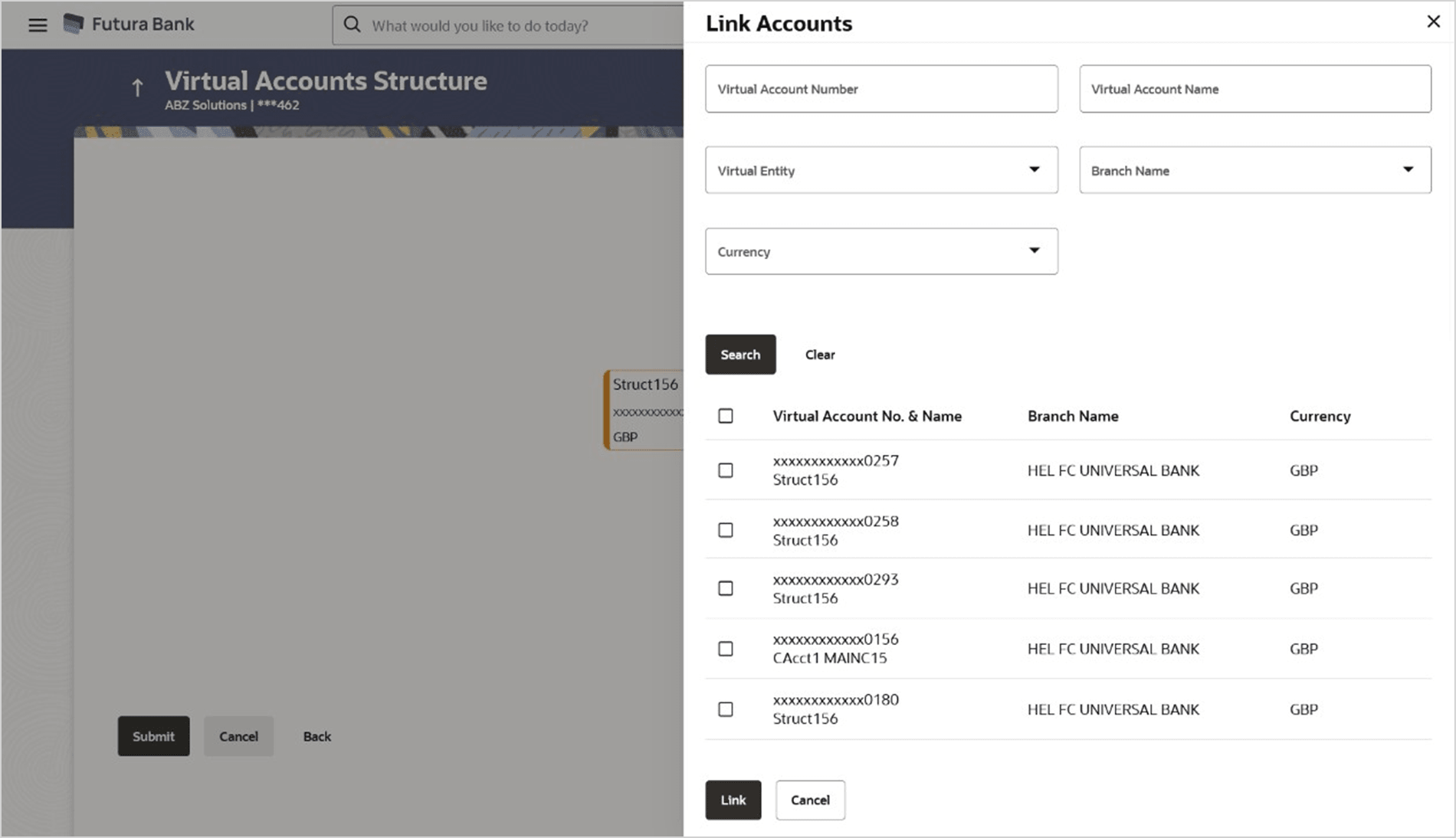
Task: Tick the checkbox for account xxxxxxxxxxxx0180
Action: click(725, 709)
